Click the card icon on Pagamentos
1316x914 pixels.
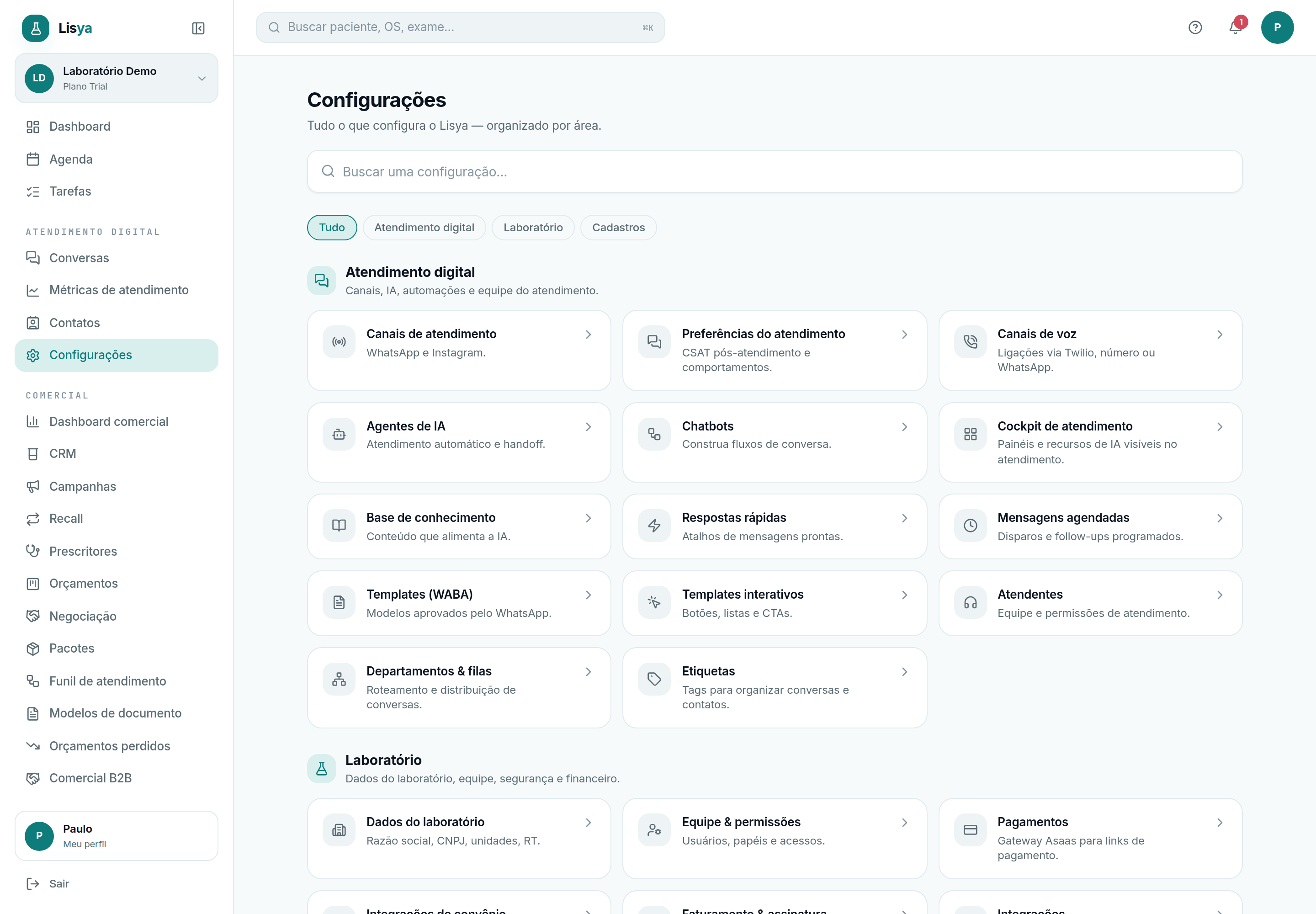970,830
